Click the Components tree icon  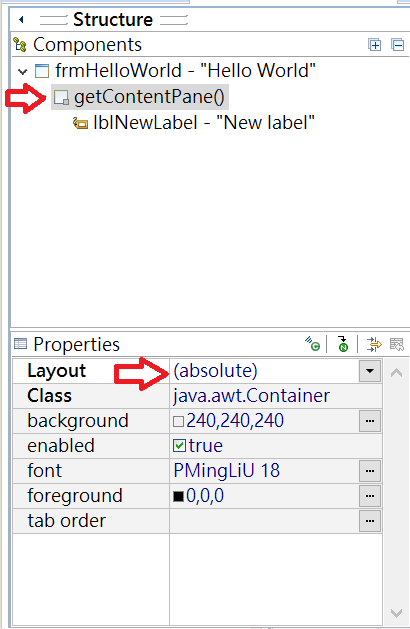click(x=20, y=45)
